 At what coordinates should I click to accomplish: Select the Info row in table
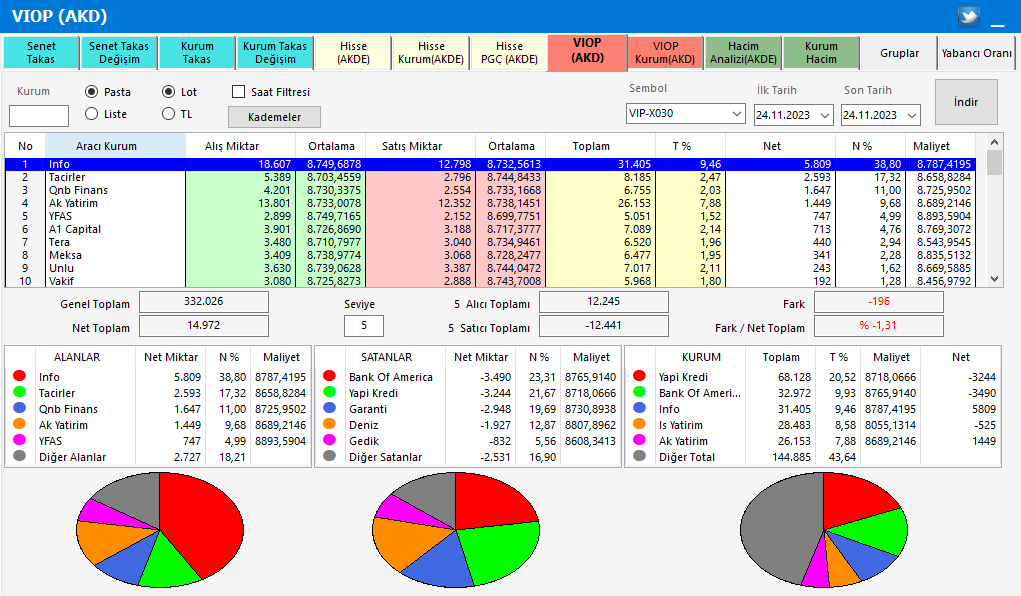pos(492,164)
